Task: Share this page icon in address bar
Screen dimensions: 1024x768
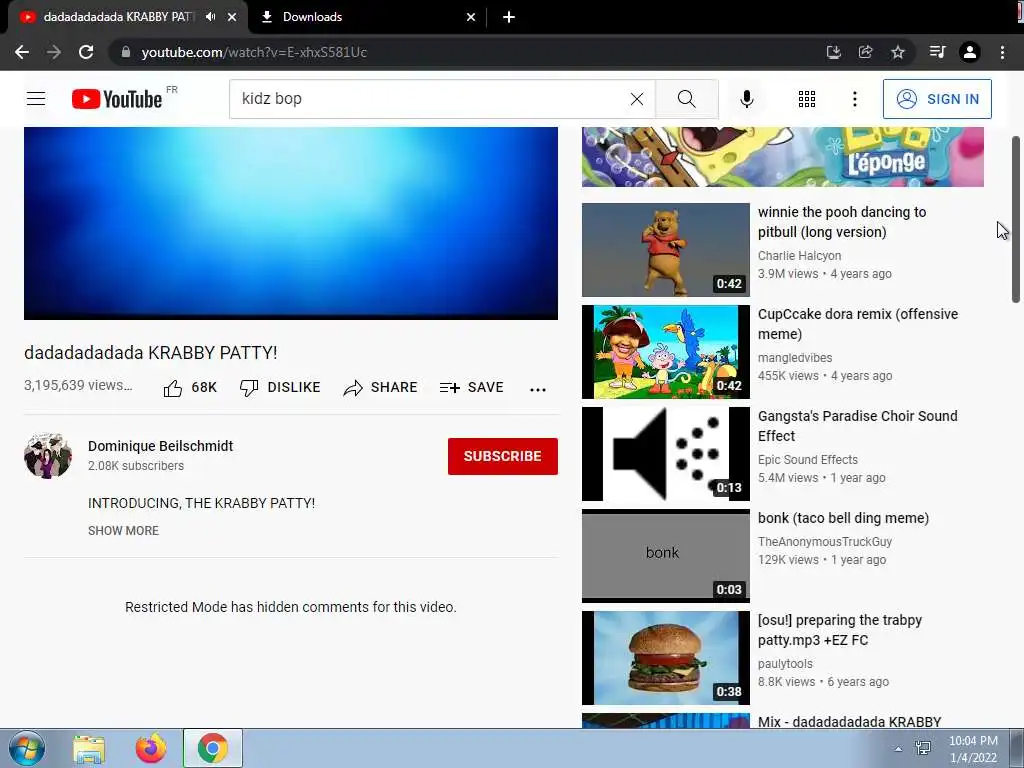Action: point(865,52)
